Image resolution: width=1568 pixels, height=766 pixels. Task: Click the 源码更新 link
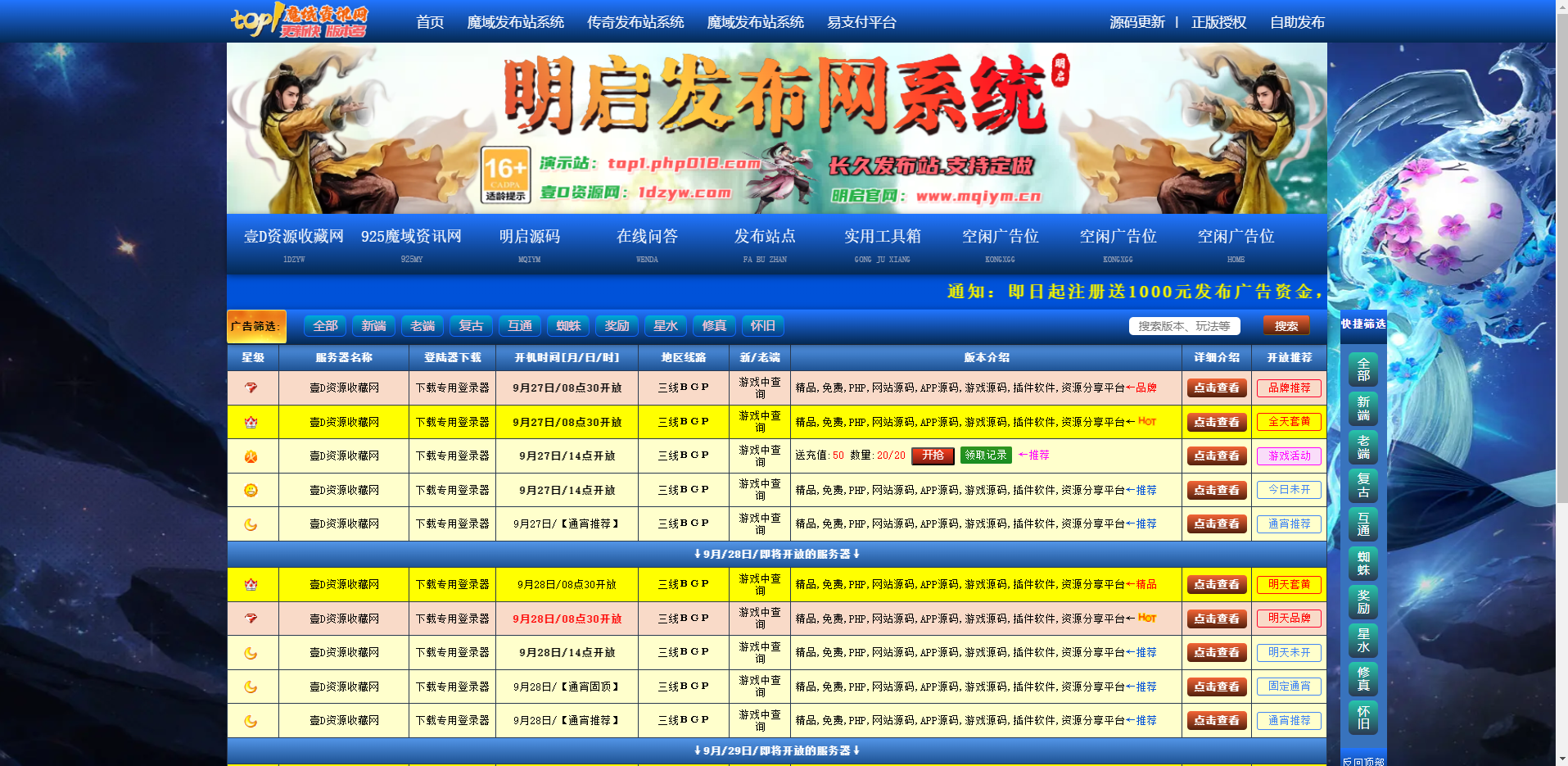click(1136, 22)
